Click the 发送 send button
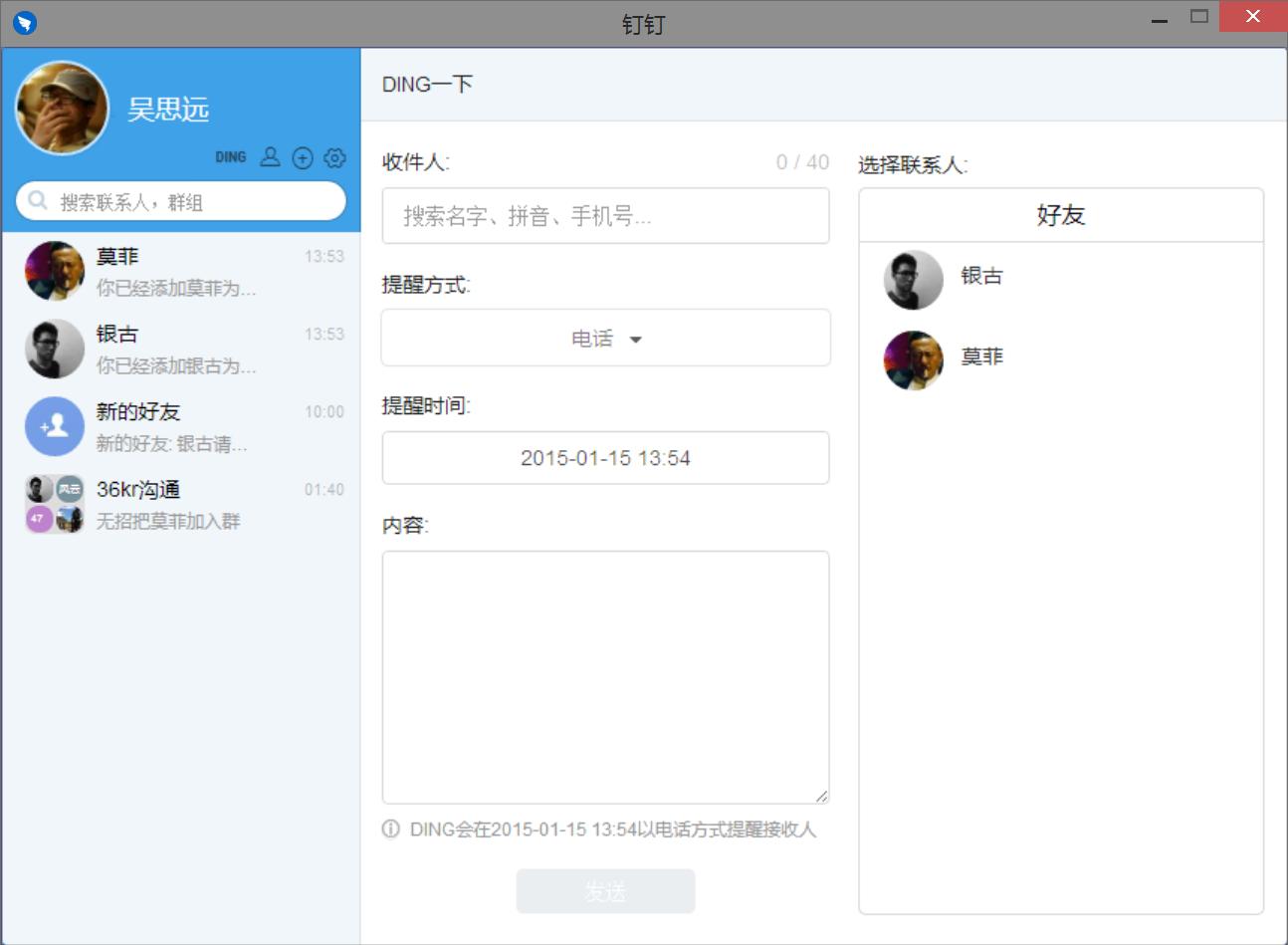This screenshot has height=945, width=1288. (x=605, y=891)
